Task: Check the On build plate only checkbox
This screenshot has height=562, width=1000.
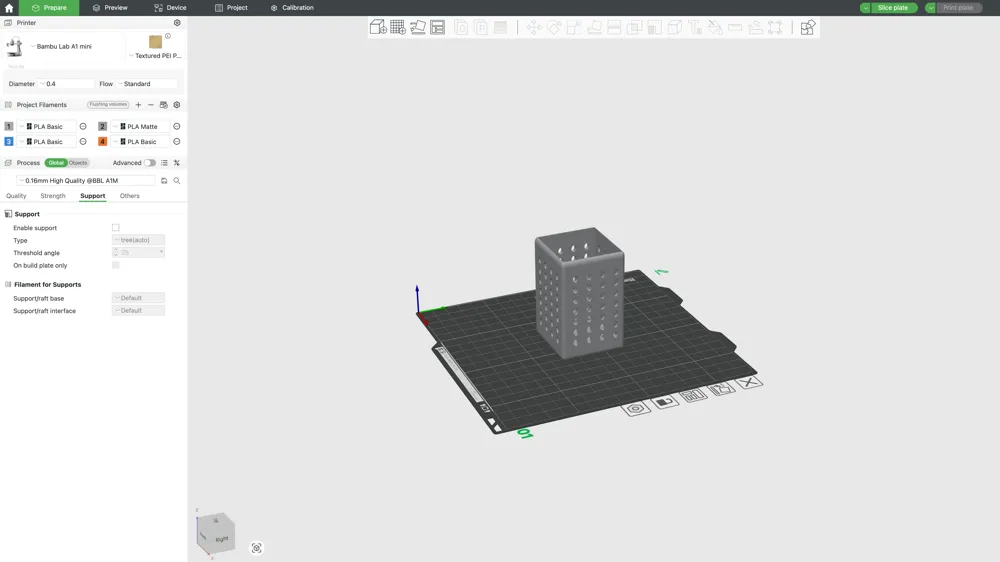Action: 115,265
